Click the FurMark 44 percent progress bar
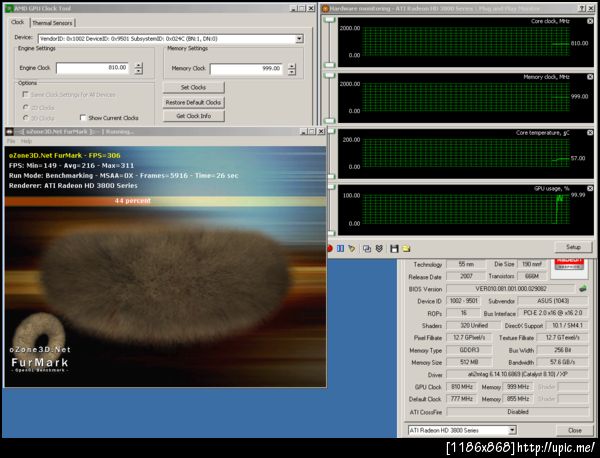The width and height of the screenshot is (600, 458). pos(165,201)
